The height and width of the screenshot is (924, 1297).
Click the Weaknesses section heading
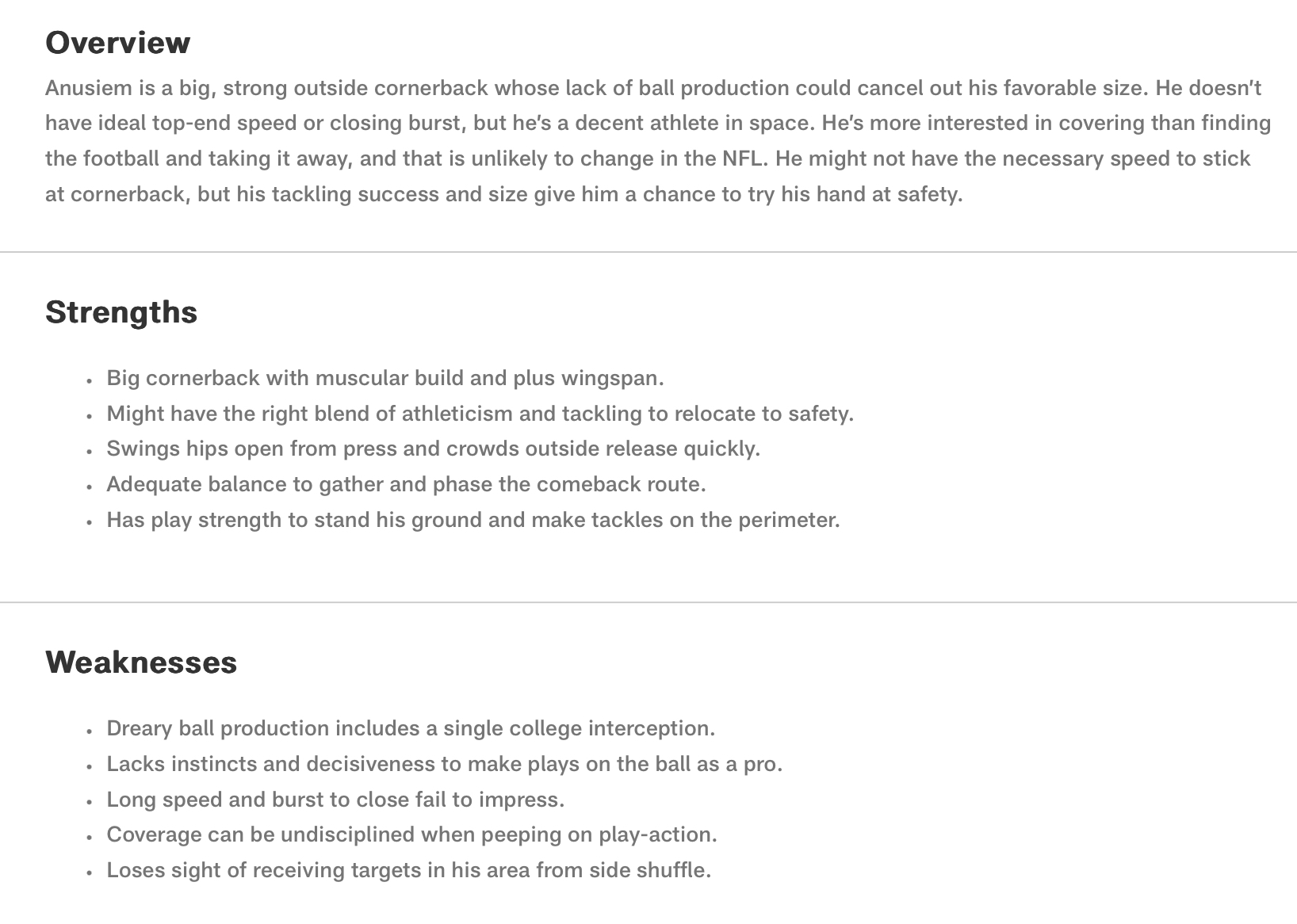tap(141, 662)
